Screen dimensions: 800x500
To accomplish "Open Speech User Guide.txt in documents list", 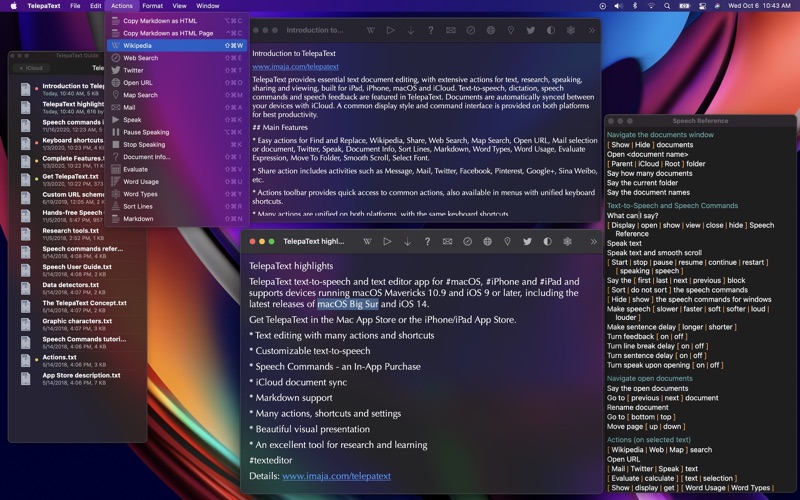I will click(77, 270).
